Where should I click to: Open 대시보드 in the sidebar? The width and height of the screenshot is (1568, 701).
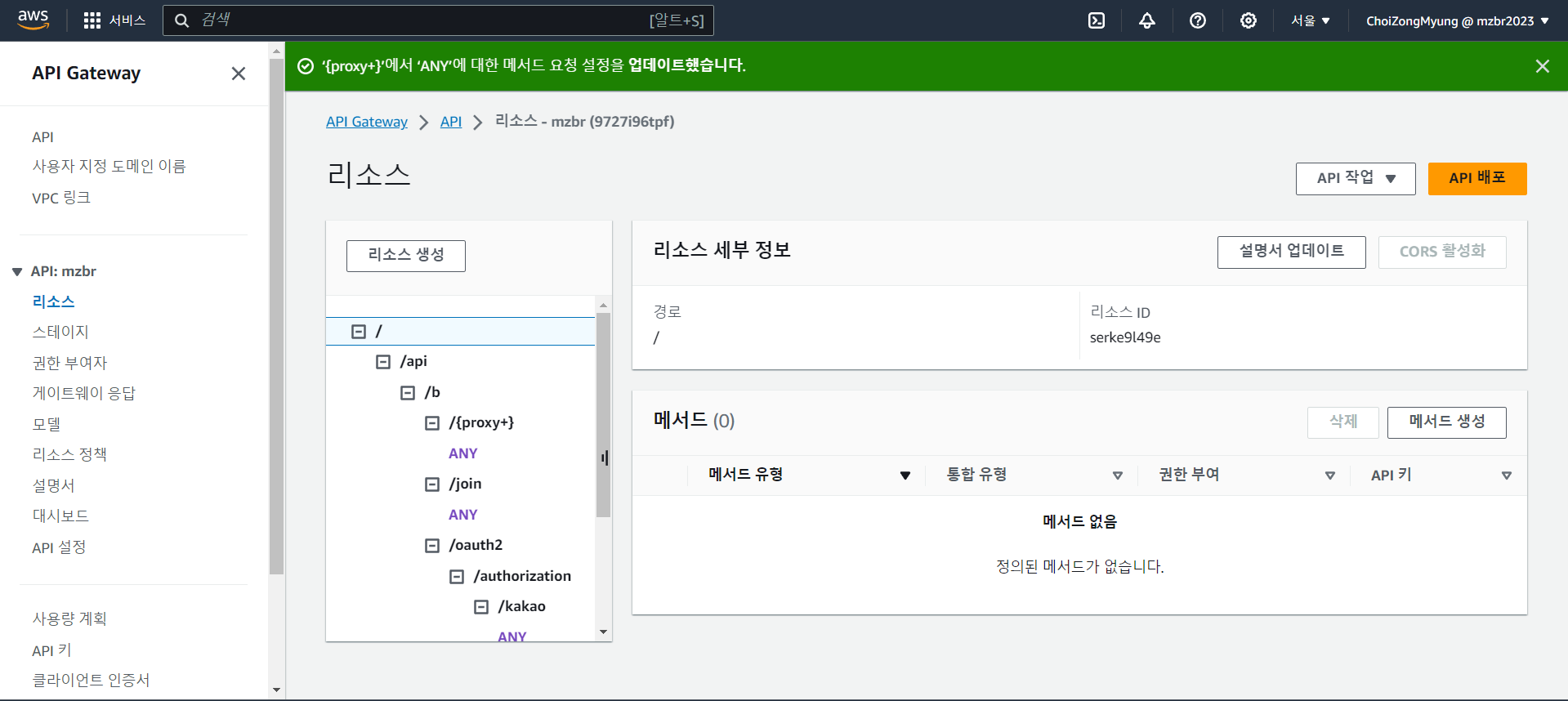click(x=60, y=516)
